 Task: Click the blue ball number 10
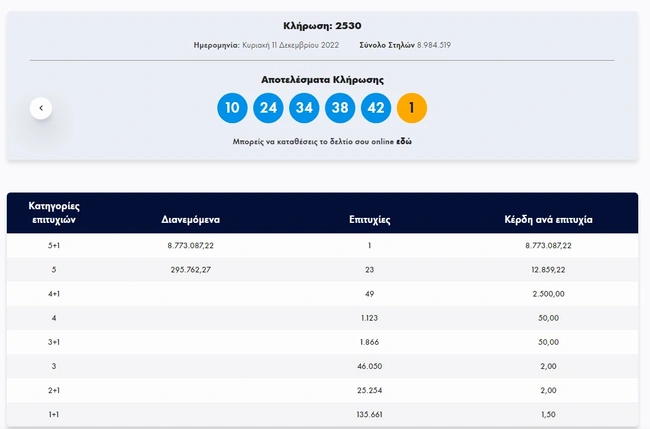click(232, 107)
